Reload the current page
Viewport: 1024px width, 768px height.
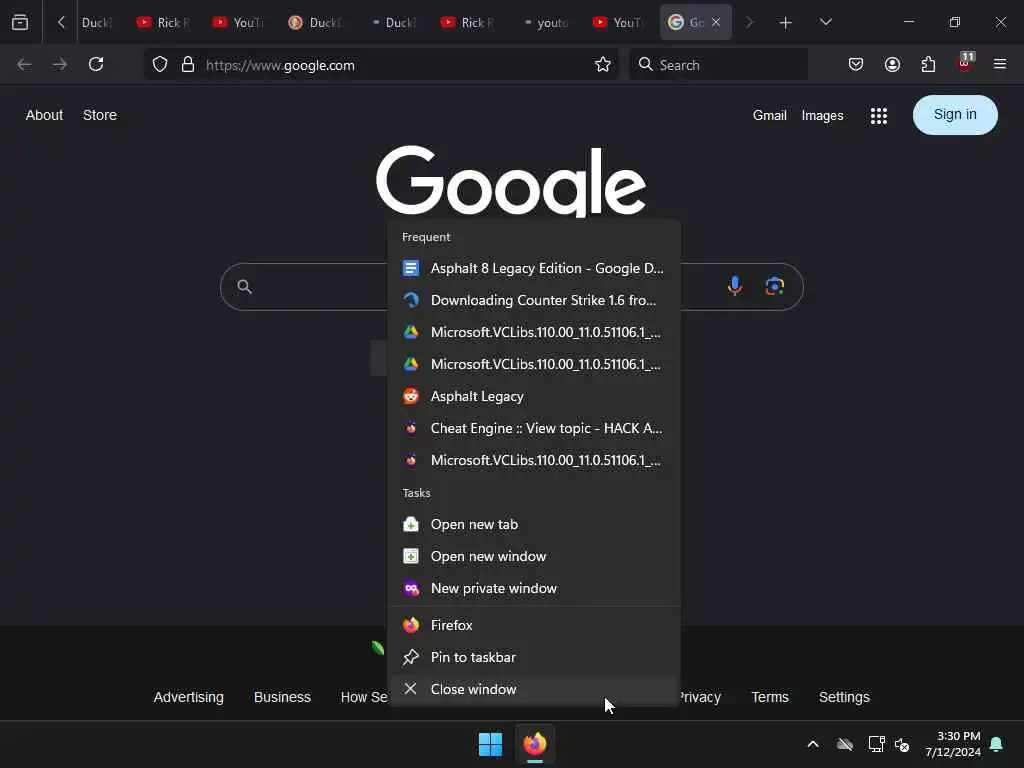[96, 64]
